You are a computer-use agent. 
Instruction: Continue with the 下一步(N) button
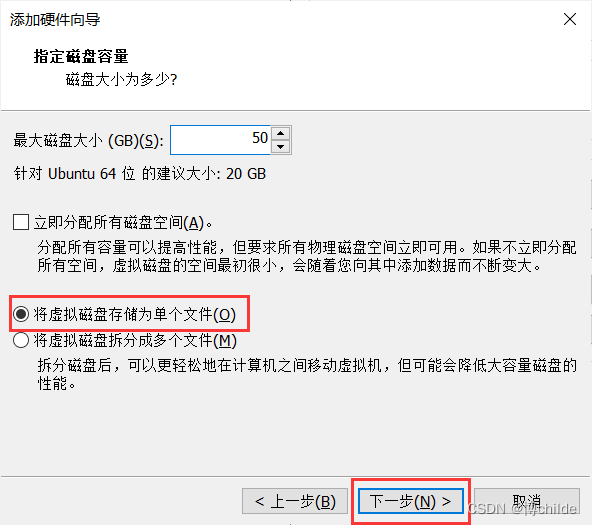(x=411, y=501)
